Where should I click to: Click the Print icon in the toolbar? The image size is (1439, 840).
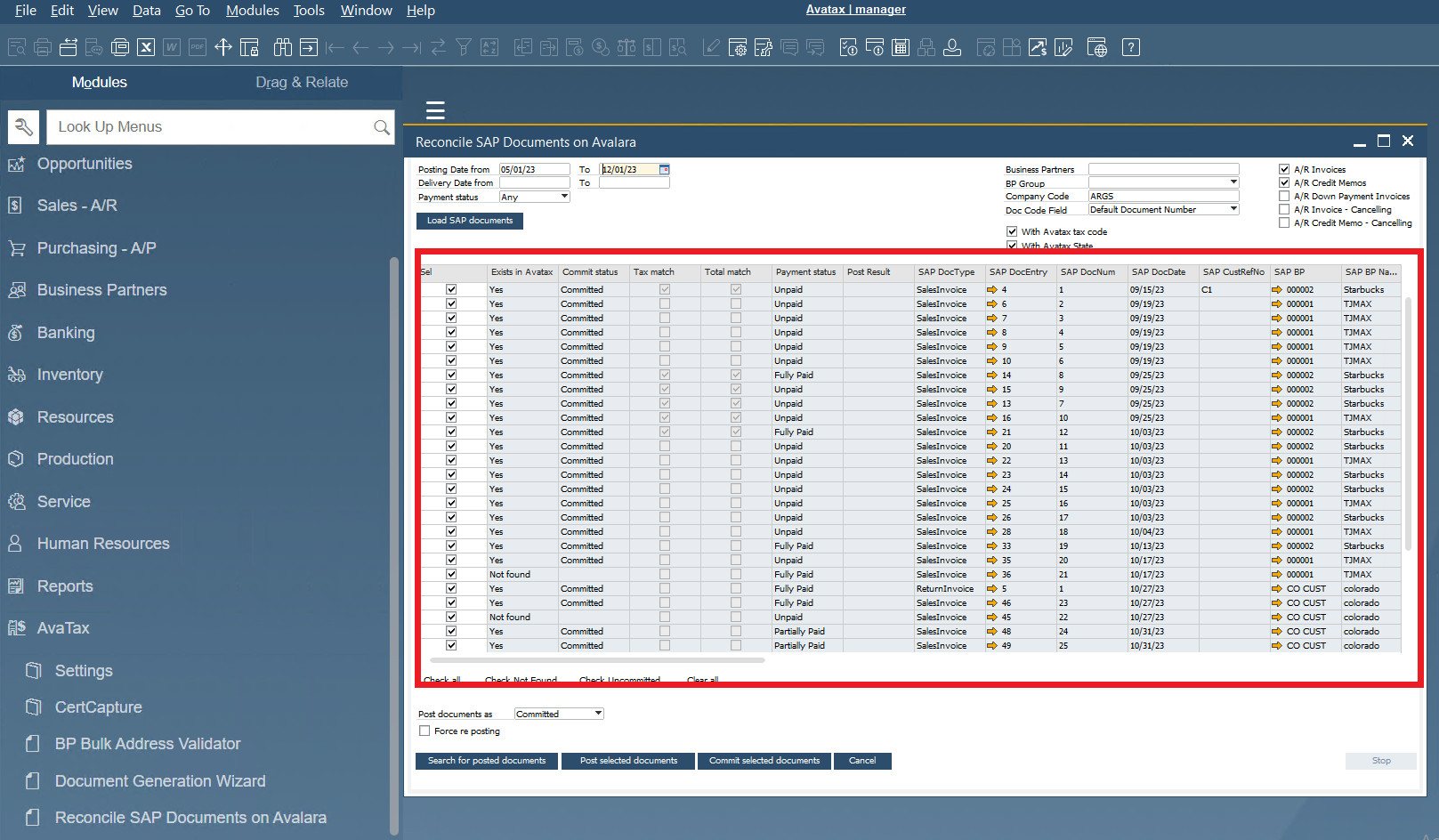(42, 46)
